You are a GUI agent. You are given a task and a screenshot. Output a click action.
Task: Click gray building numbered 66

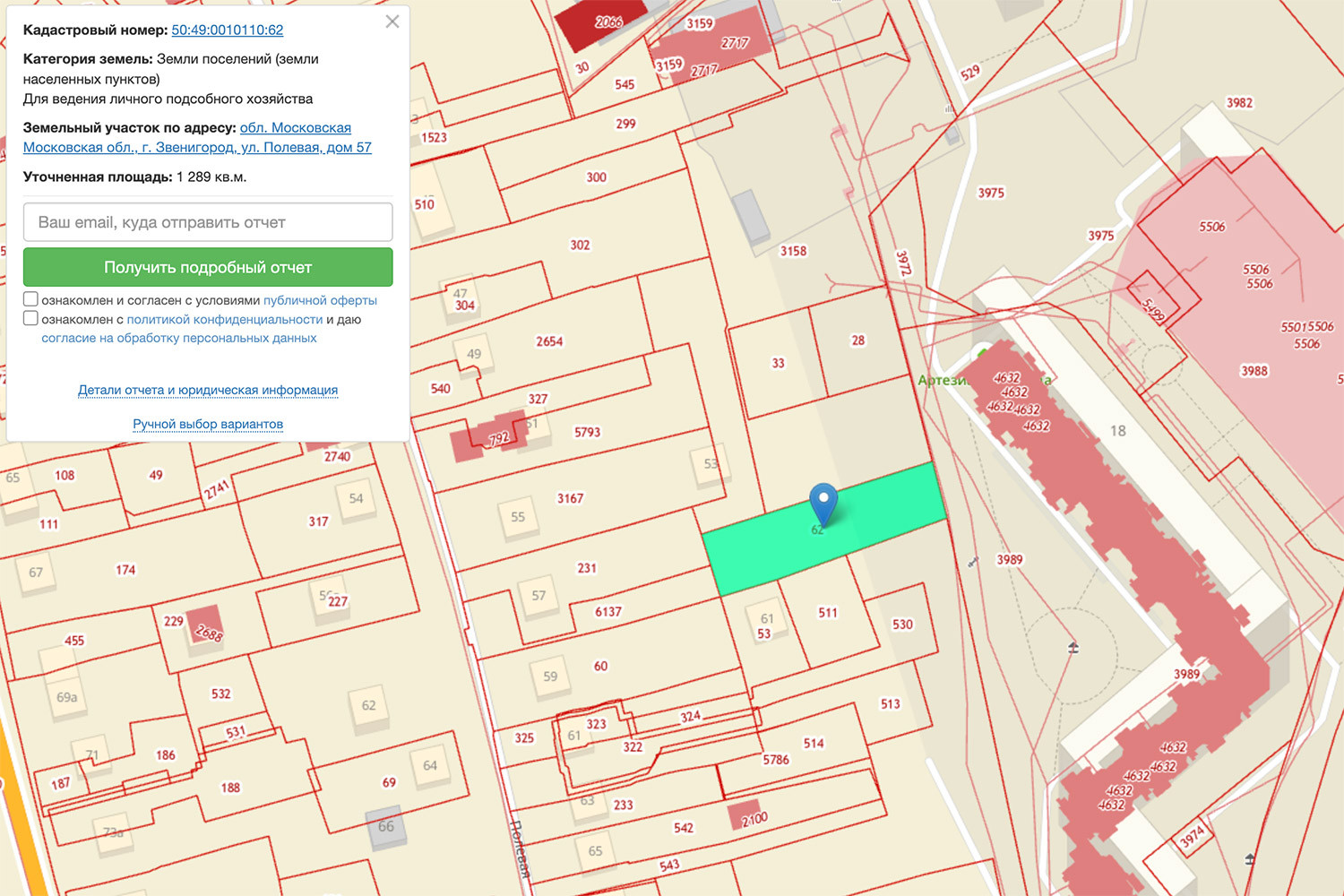386,827
